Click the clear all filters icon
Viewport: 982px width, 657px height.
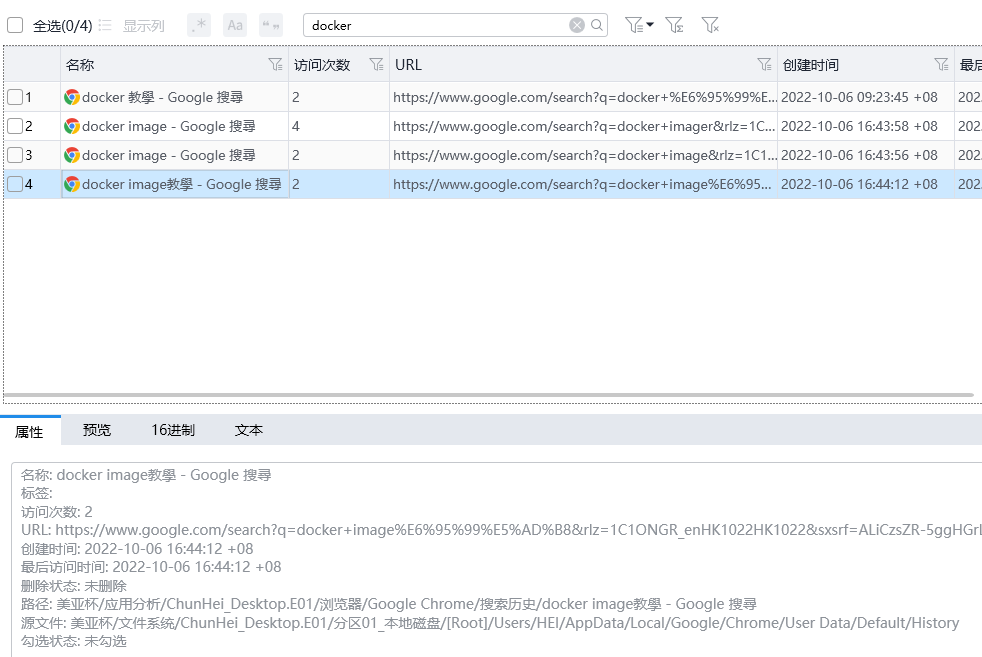pos(710,25)
